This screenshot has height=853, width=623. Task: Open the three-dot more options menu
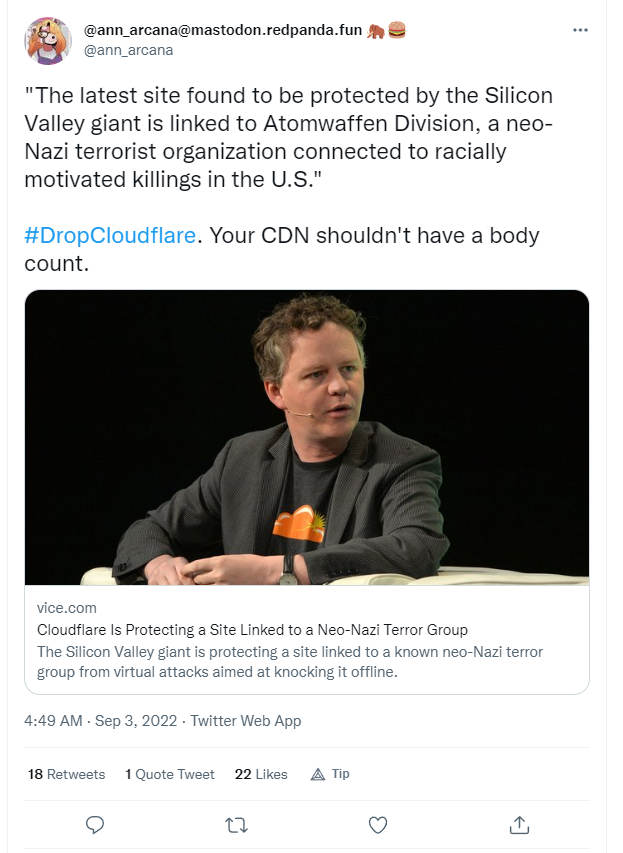coord(580,30)
